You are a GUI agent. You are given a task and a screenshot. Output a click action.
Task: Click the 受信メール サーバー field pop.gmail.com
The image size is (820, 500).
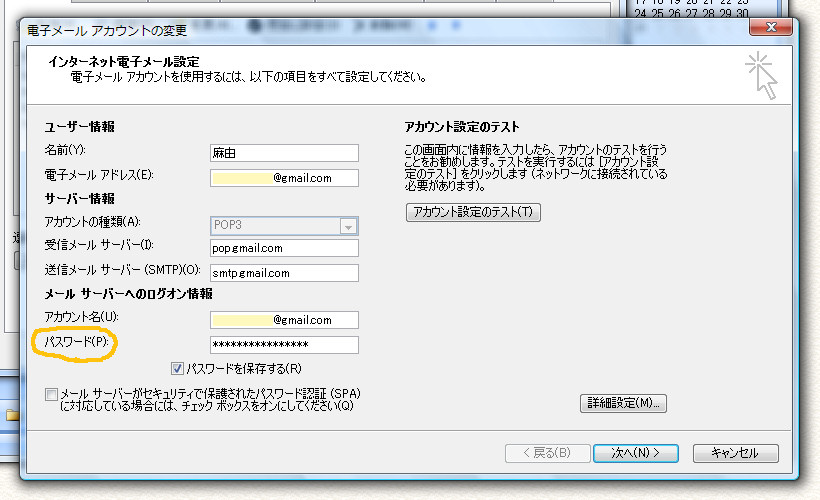[x=284, y=248]
